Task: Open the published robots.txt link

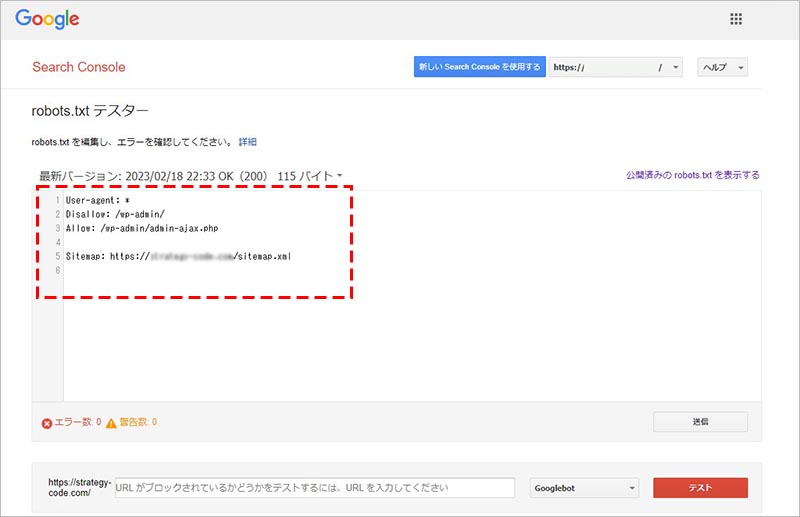Action: tap(692, 175)
